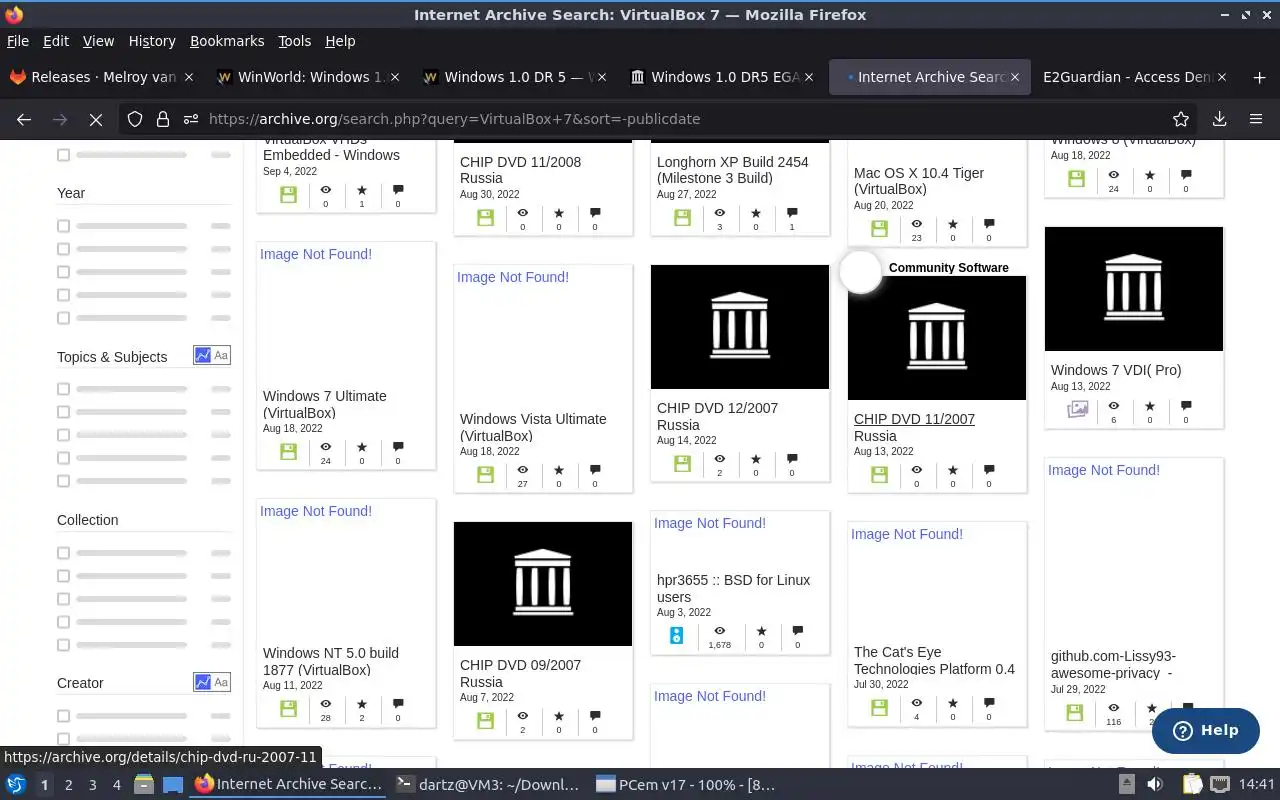Open the CHIP DVD 11/2007 Russia link
This screenshot has width=1280, height=800.
(914, 427)
